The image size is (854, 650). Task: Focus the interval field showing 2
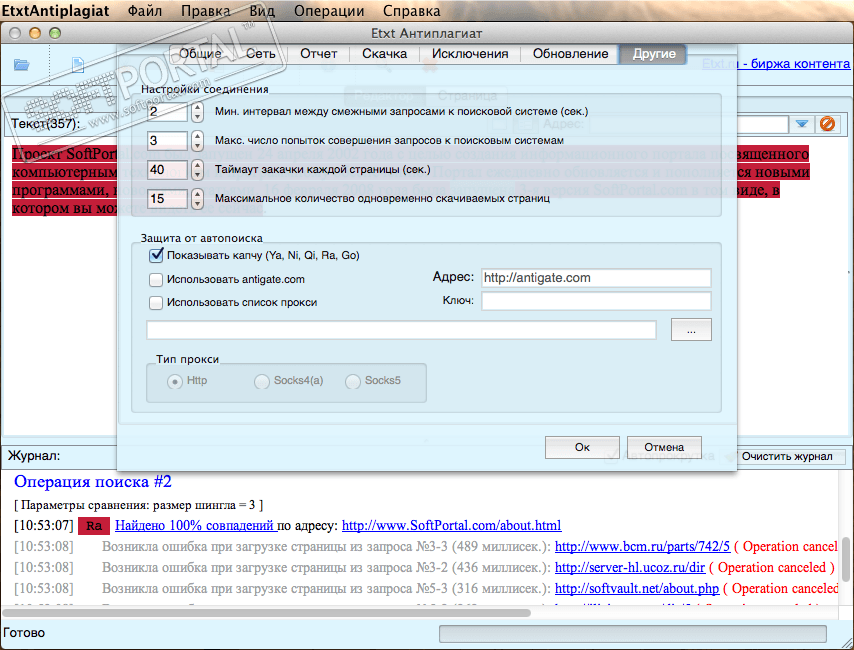tap(167, 112)
